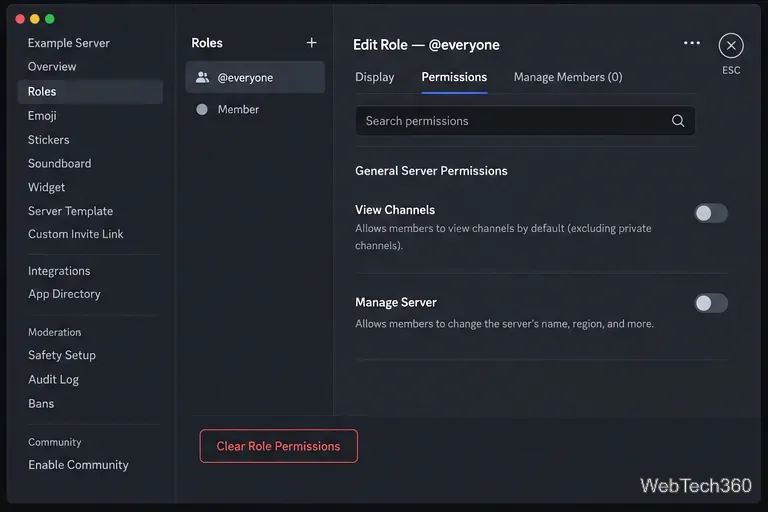The width and height of the screenshot is (768, 512).
Task: Open Soundboard settings
Action: click(59, 163)
